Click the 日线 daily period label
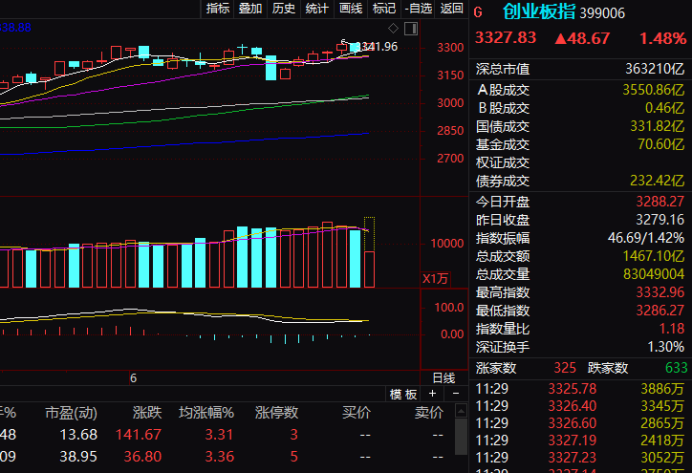This screenshot has width=693, height=474. 444,378
